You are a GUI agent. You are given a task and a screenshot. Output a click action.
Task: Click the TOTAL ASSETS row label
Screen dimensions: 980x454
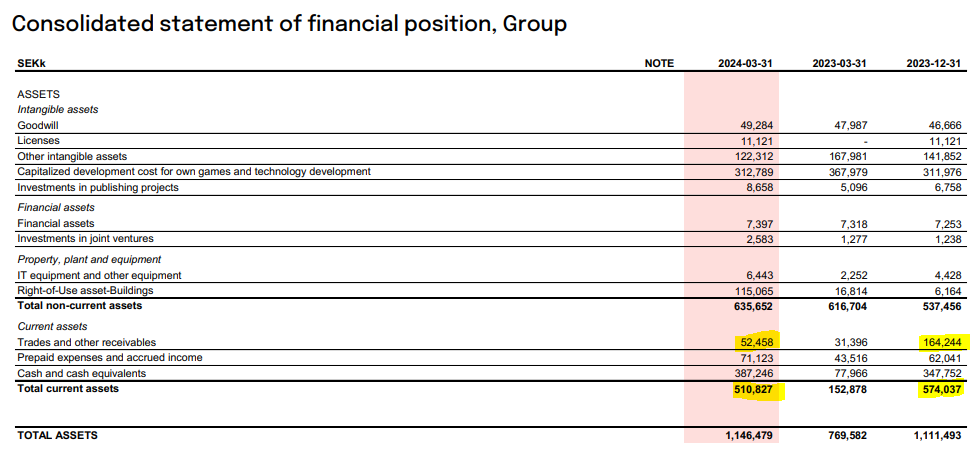pos(58,435)
